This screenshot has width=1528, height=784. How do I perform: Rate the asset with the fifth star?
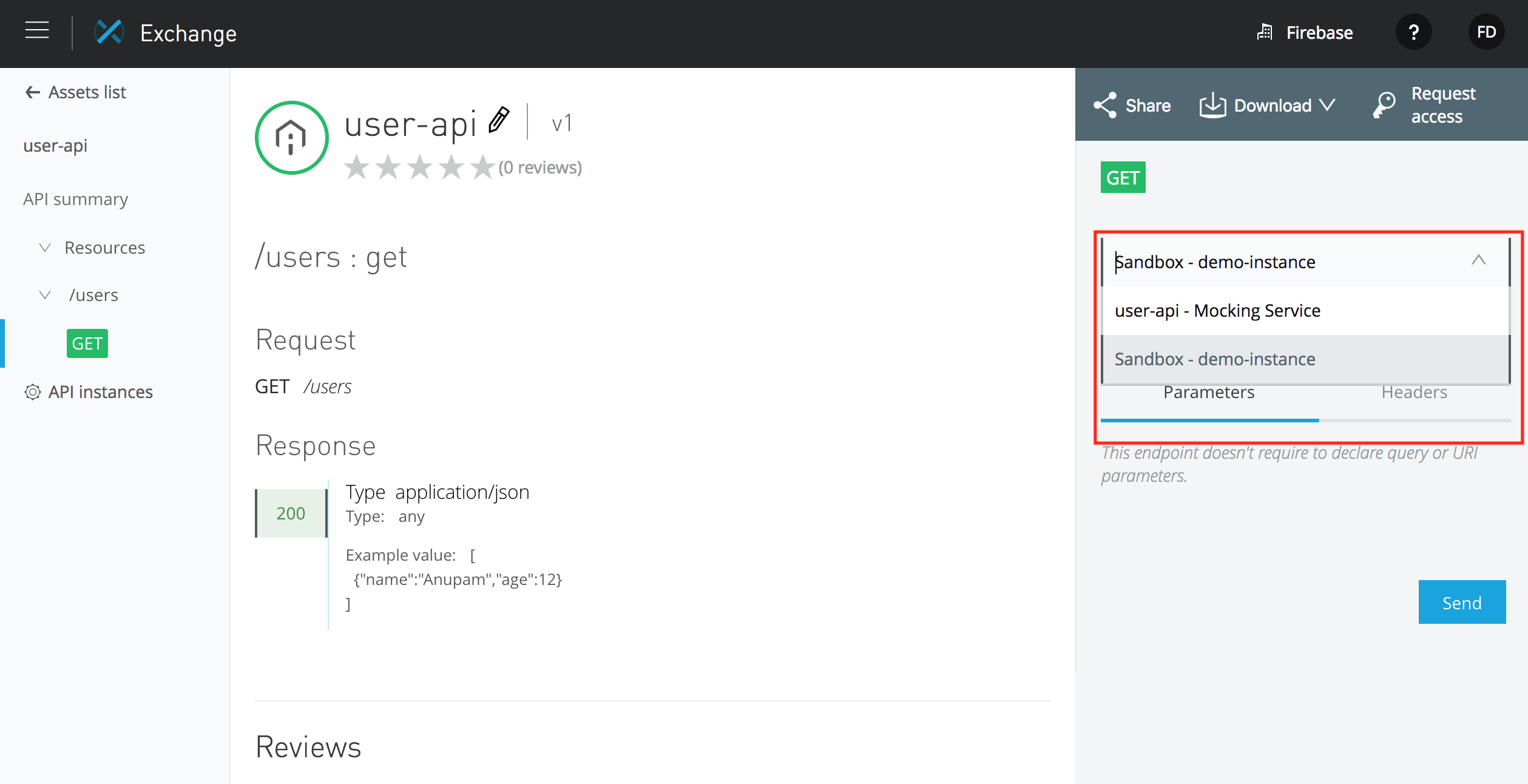pyautogui.click(x=483, y=167)
